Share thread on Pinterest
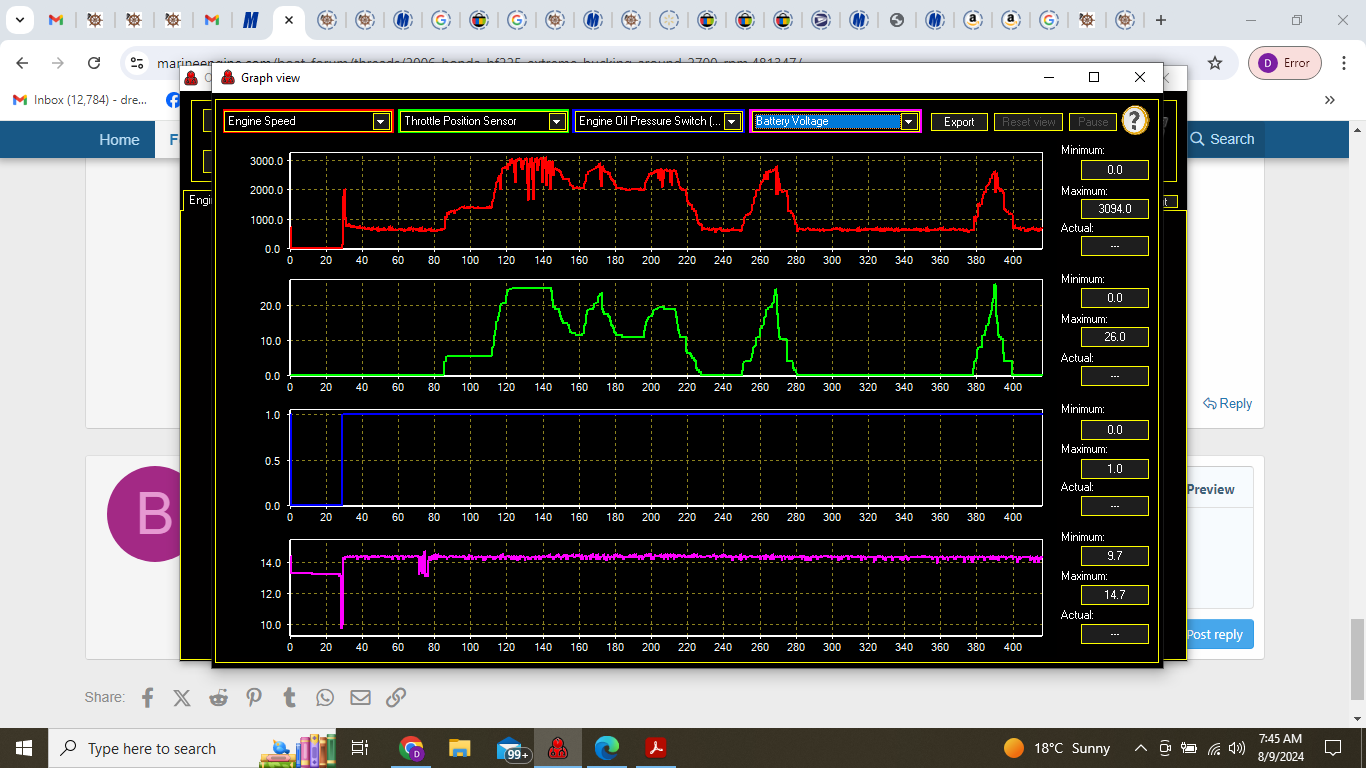This screenshot has width=1366, height=768. point(254,697)
